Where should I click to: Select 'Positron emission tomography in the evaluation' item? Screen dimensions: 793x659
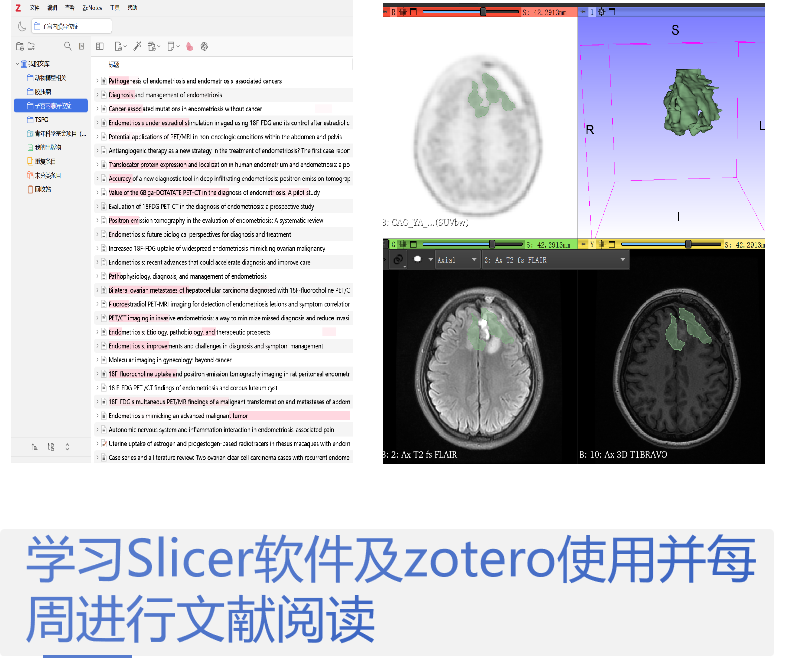pyautogui.click(x=223, y=221)
